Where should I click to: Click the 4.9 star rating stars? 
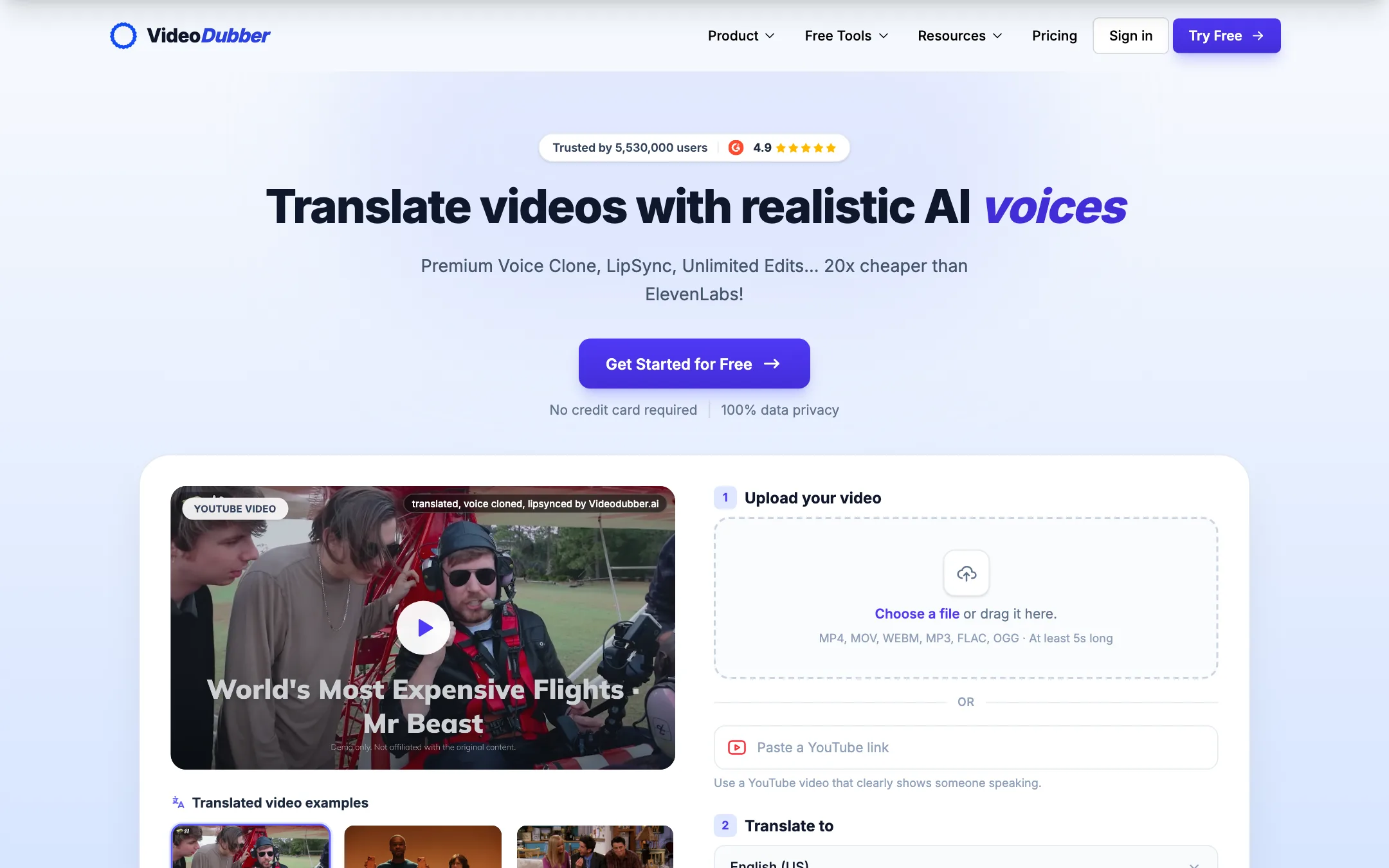(x=806, y=148)
